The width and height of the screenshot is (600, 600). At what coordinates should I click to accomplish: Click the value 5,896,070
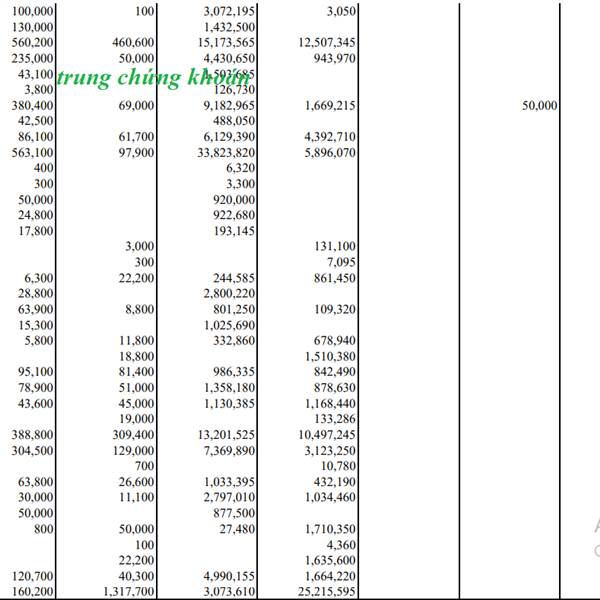pyautogui.click(x=330, y=153)
